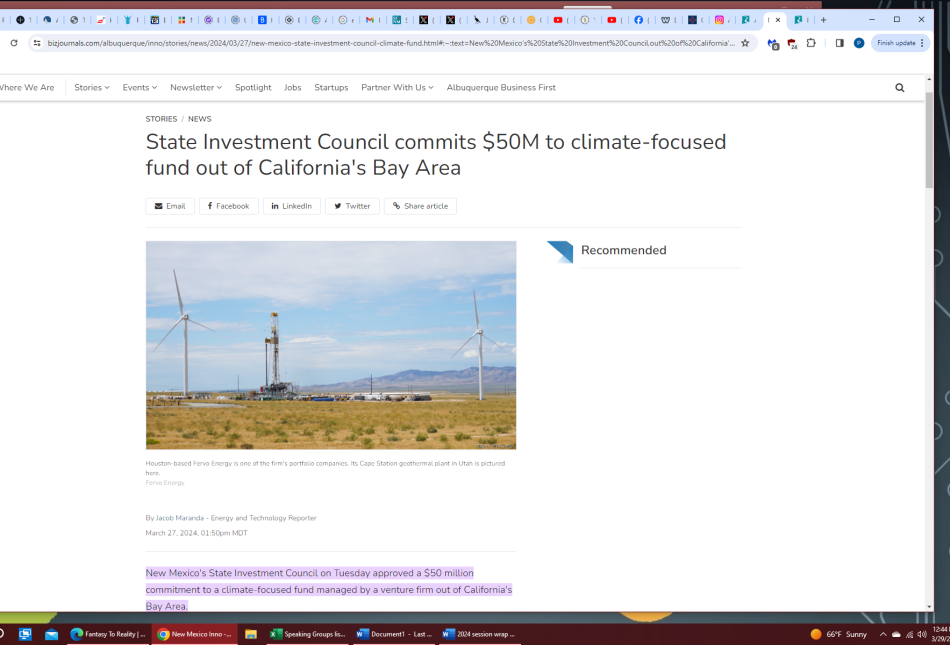Screen dimensions: 950x645
Task: Expand the Stories dropdown menu
Action: 91,88
